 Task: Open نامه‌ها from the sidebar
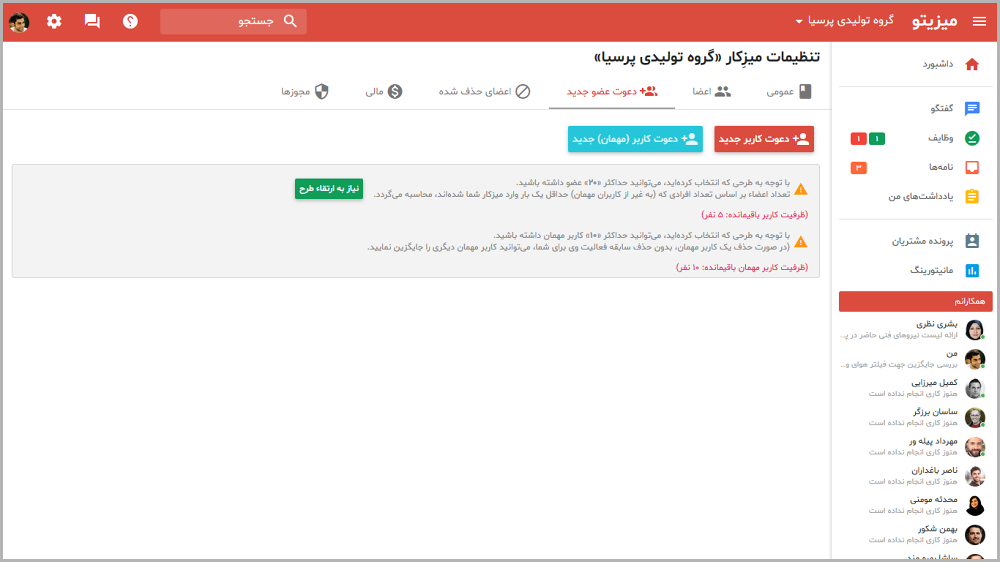941,167
